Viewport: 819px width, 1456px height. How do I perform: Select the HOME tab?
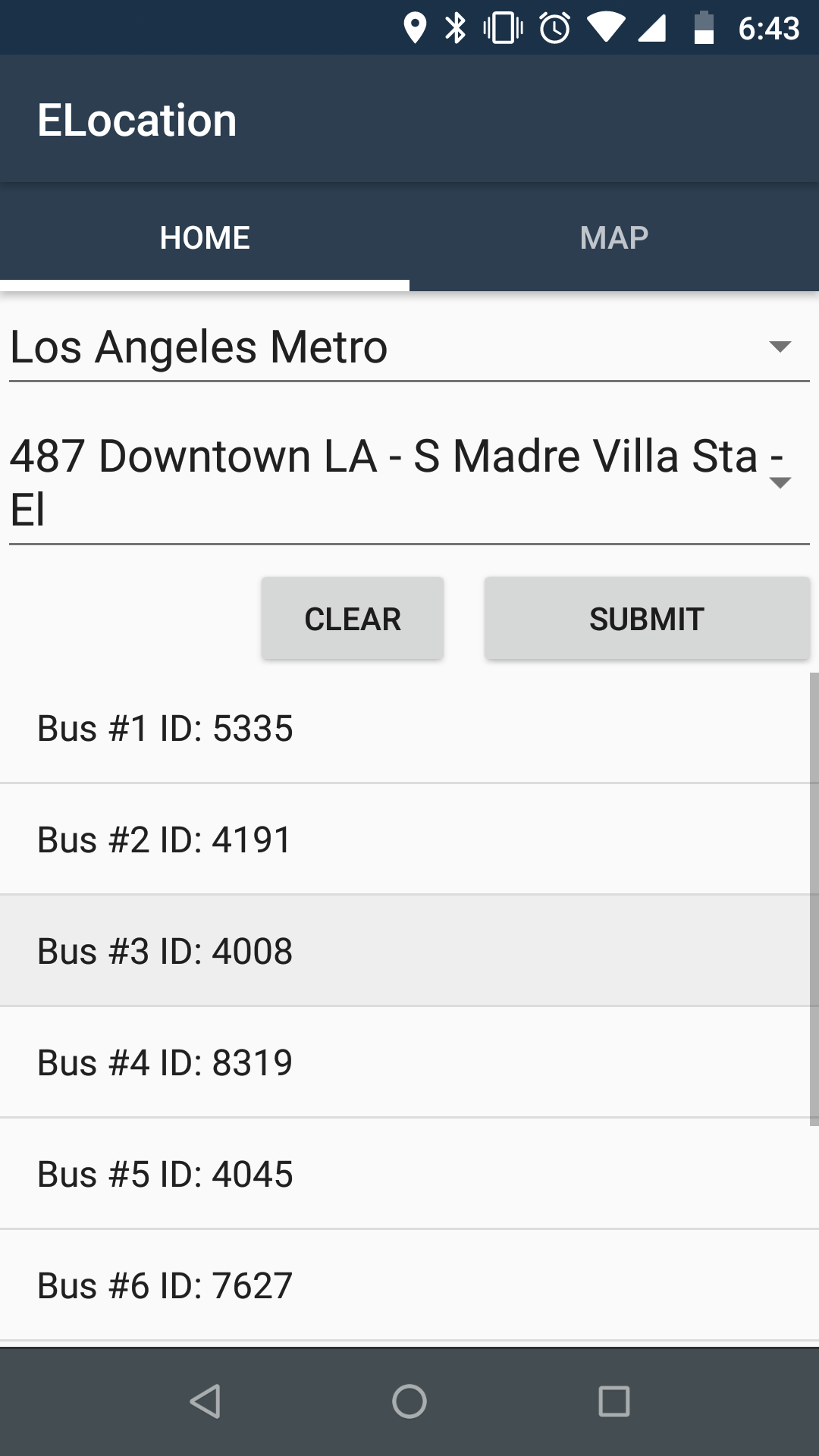coord(205,238)
